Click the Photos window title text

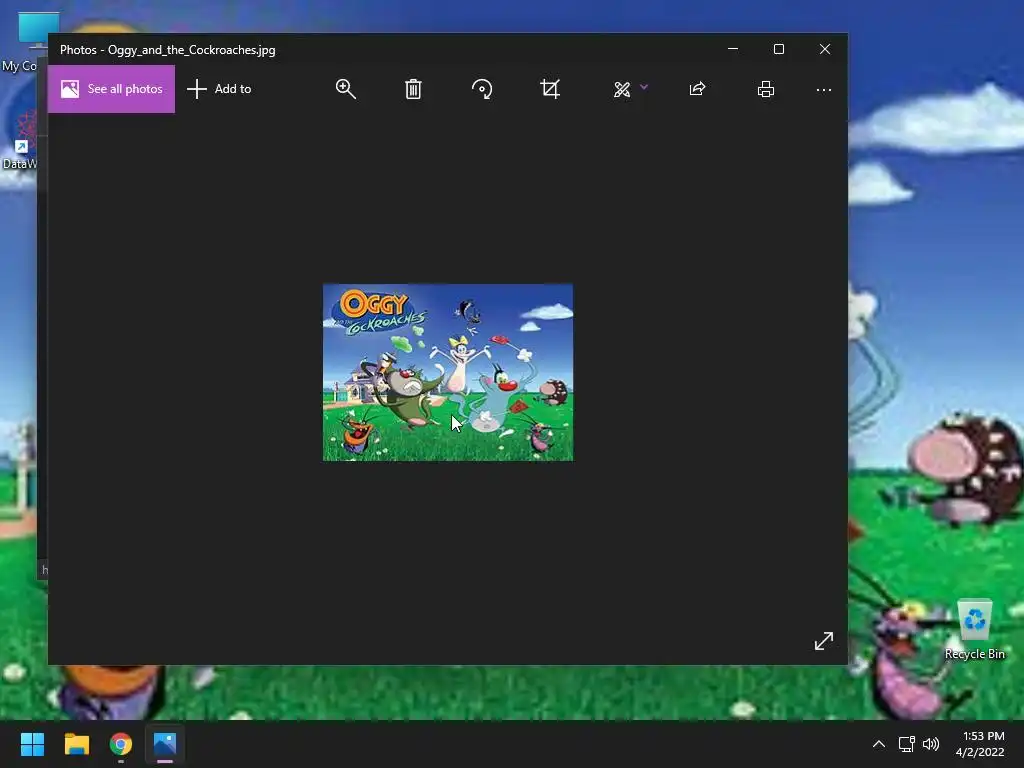tap(168, 50)
